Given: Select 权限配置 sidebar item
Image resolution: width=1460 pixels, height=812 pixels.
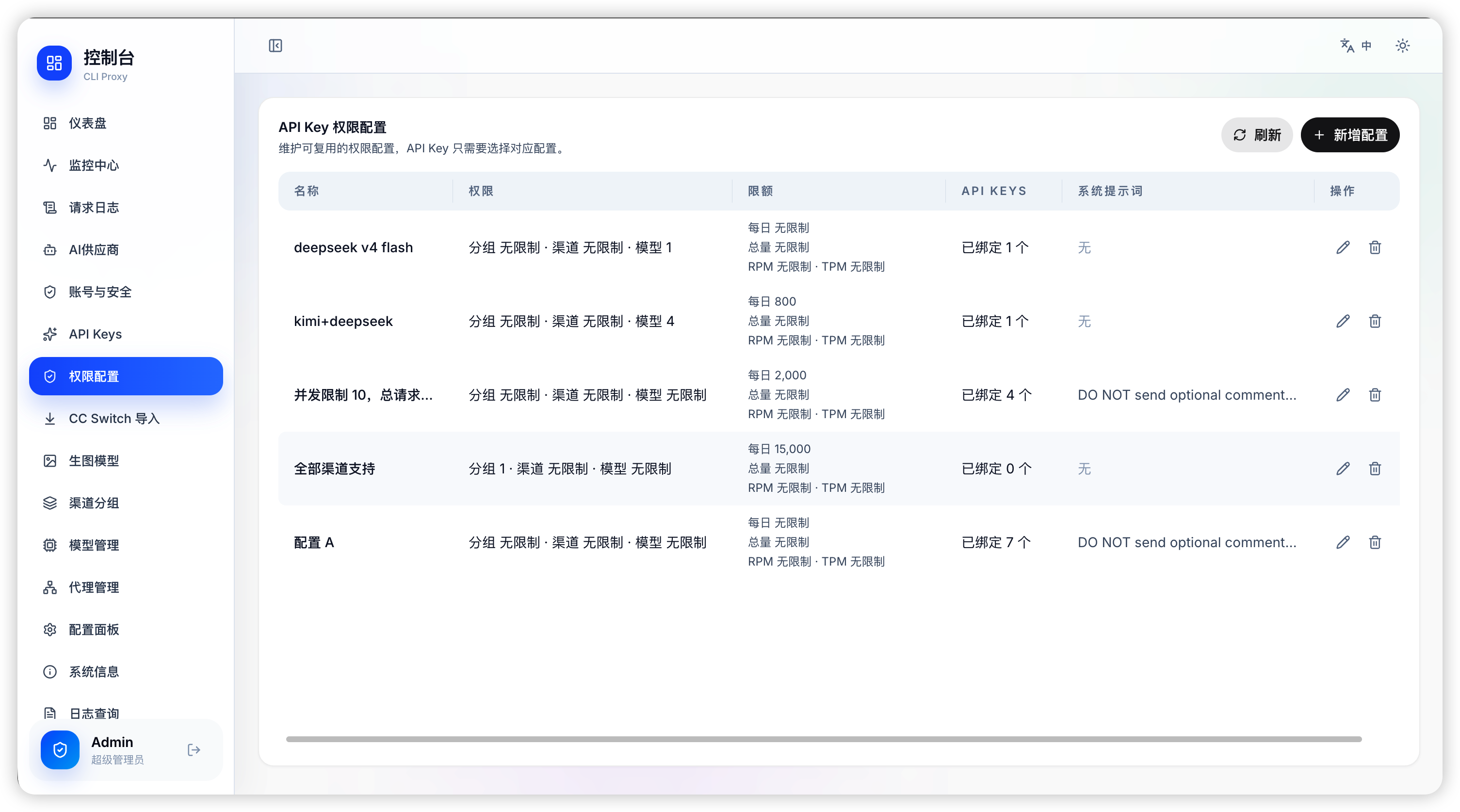Looking at the screenshot, I should [126, 376].
